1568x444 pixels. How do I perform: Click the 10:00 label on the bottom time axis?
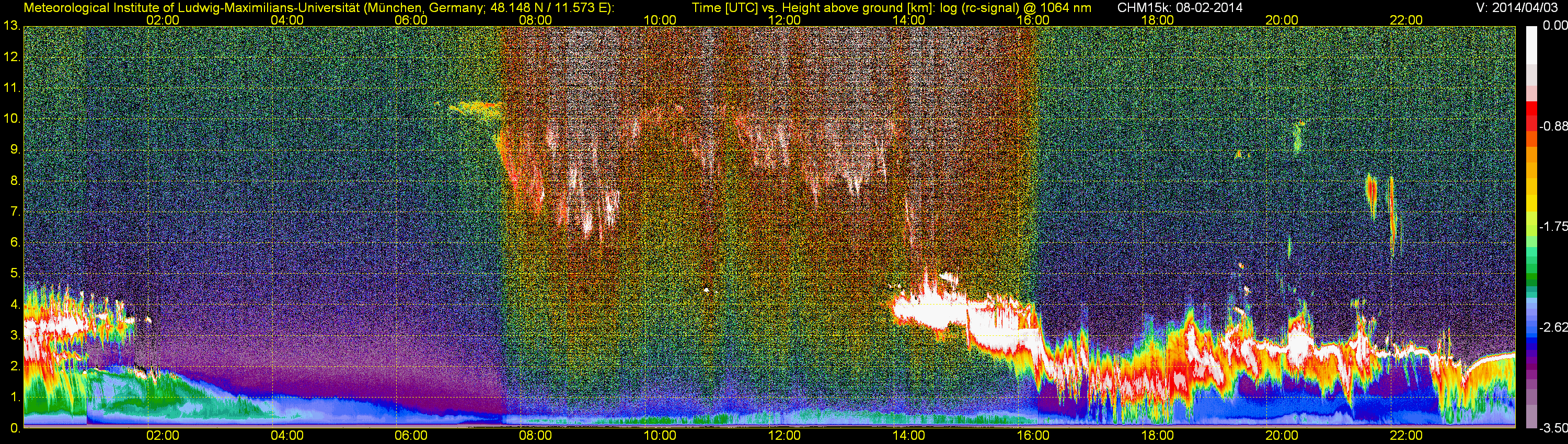point(660,436)
